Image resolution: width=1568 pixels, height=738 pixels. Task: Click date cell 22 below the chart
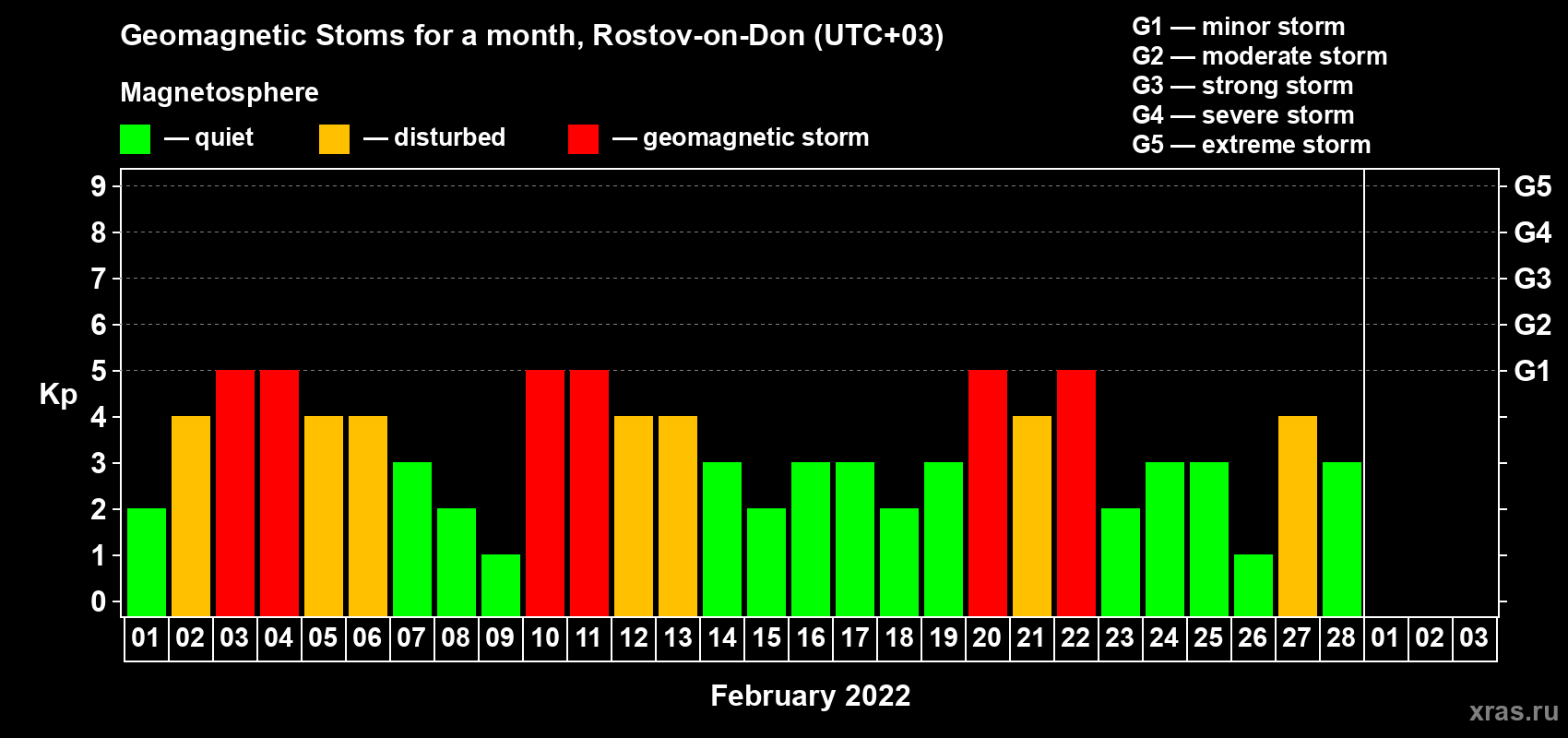click(1076, 637)
